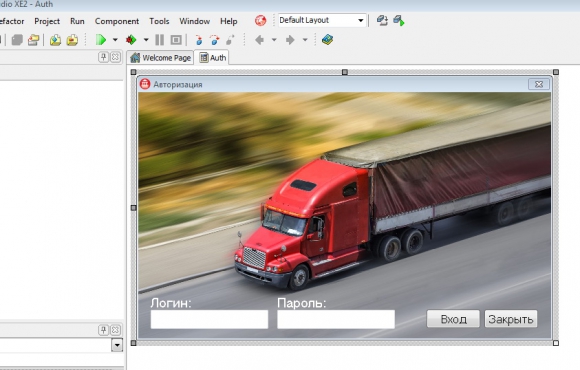Viewport: 580px width, 370px height.
Task: Click the Pause program icon
Action: pos(159,40)
